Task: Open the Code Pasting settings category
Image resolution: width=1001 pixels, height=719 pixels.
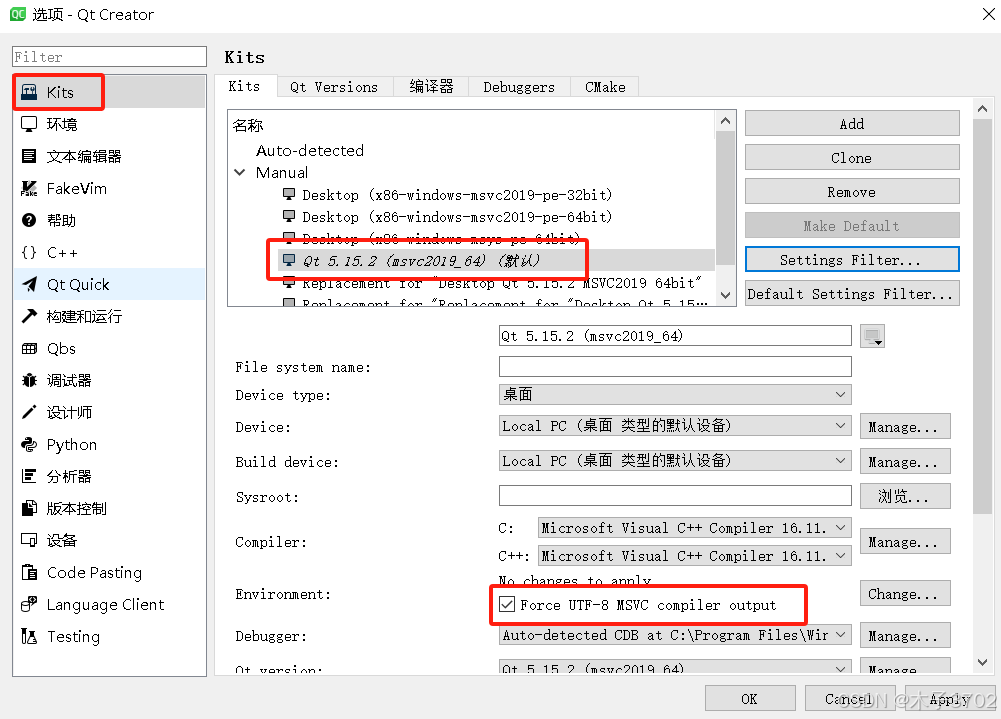Action: (x=109, y=572)
